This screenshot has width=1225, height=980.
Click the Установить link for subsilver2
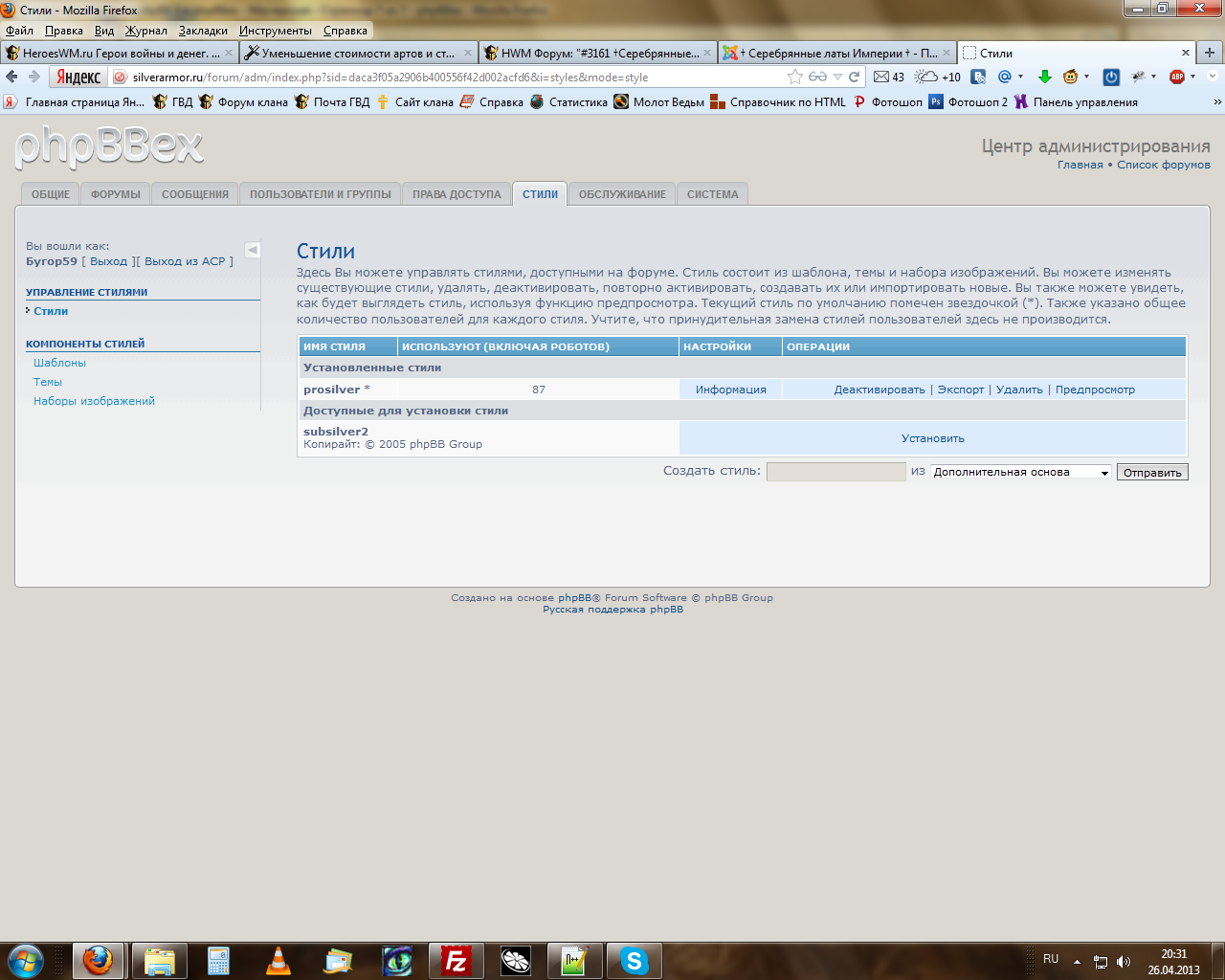click(932, 438)
